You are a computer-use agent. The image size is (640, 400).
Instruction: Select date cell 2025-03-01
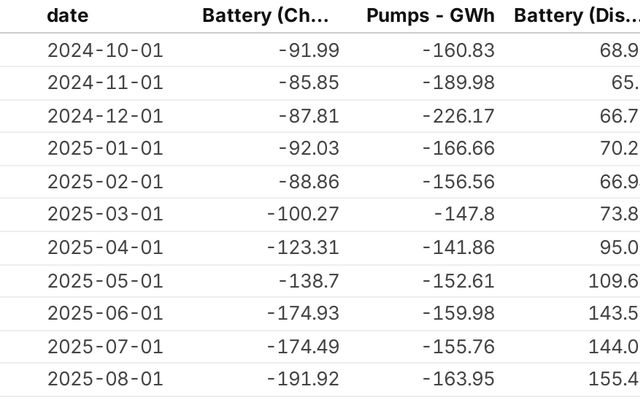coord(105,215)
